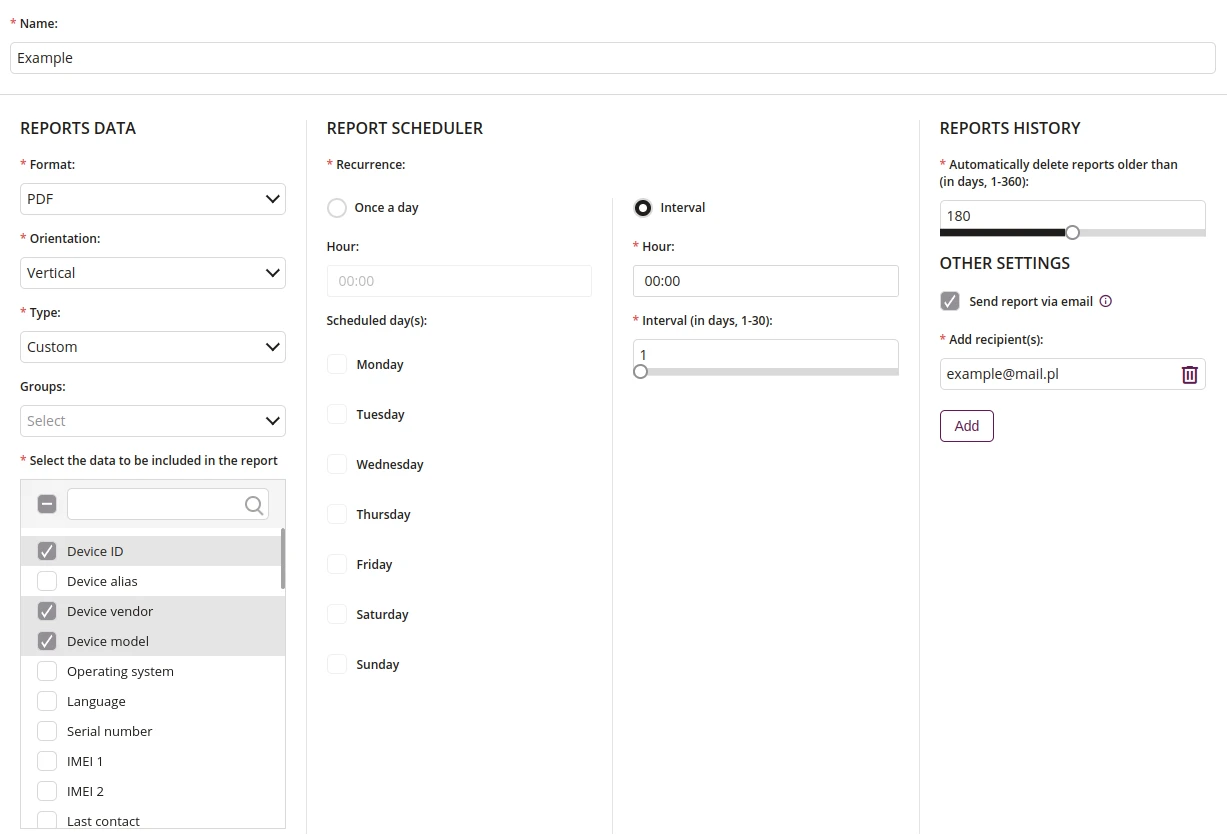Check the Language checkbox
1227x836 pixels.
(x=47, y=701)
